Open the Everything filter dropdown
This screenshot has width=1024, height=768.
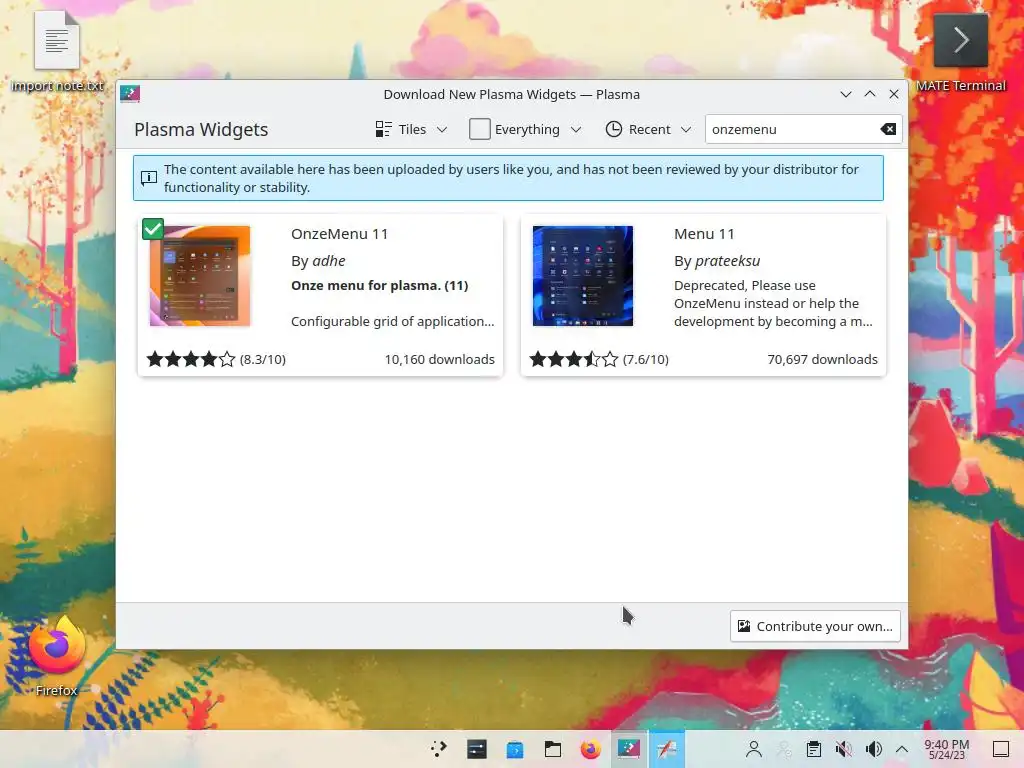[x=525, y=129]
